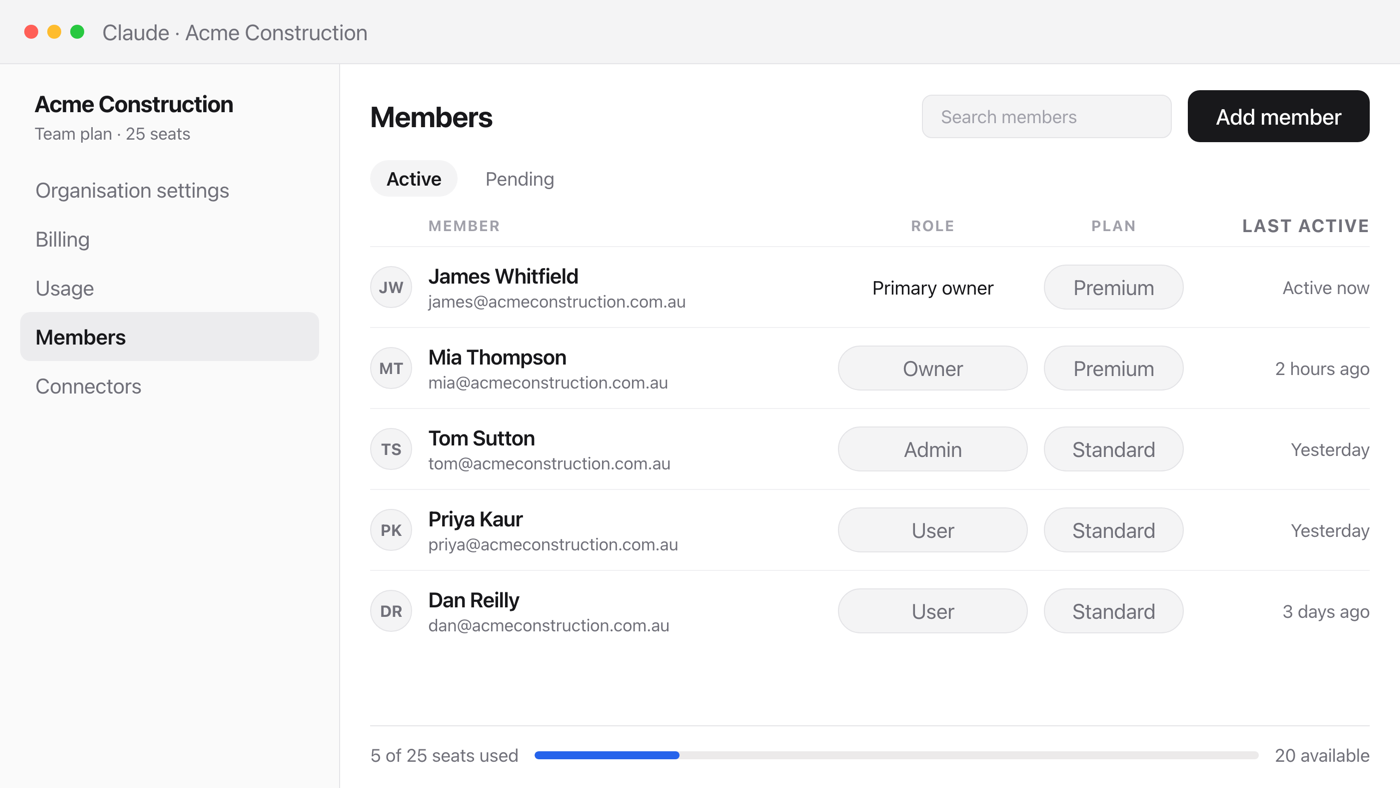Click the 20 available text
This screenshot has width=1400, height=788.
1322,756
